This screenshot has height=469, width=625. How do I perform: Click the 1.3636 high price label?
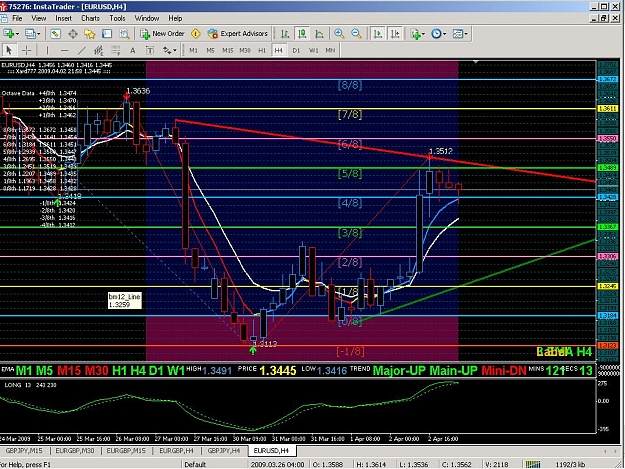point(138,91)
